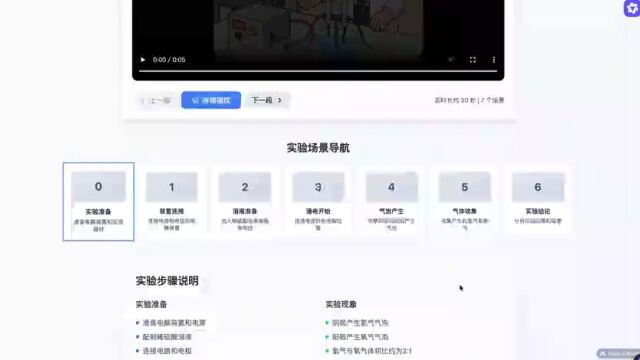
Task: Click the blue continuous play button
Action: coord(211,100)
